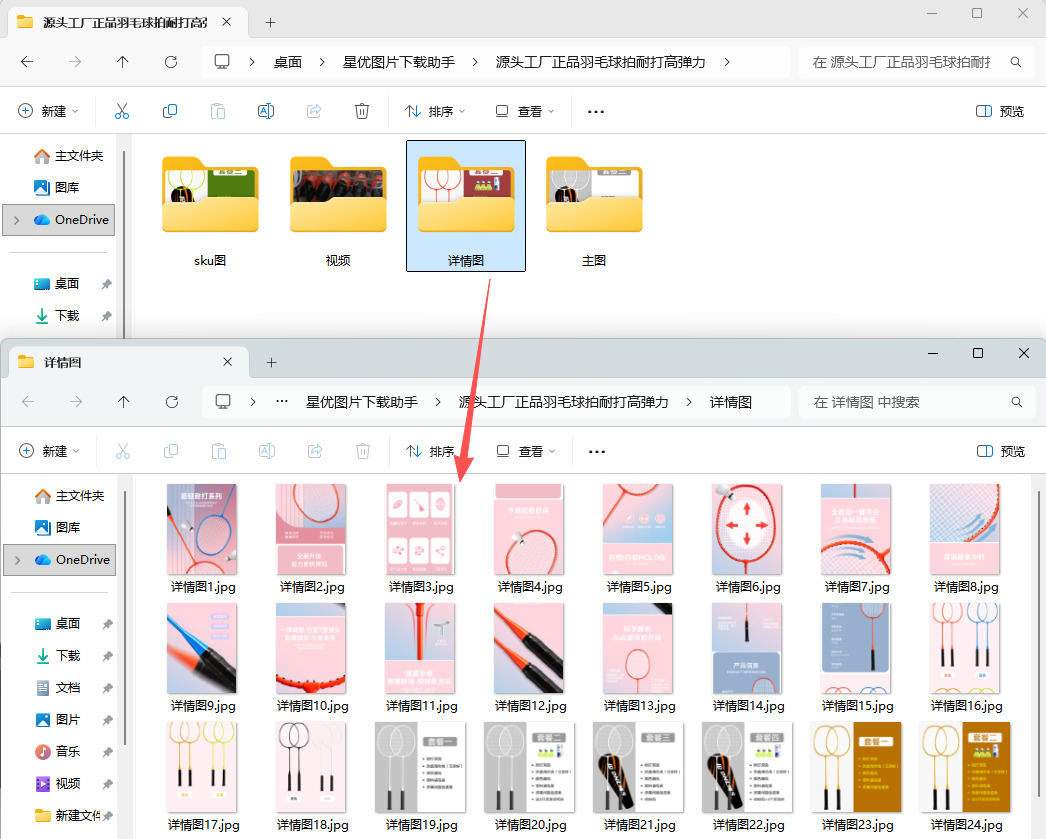Click the Delete trash icon in the upper window toolbar
The width and height of the screenshot is (1046, 839).
click(x=362, y=111)
